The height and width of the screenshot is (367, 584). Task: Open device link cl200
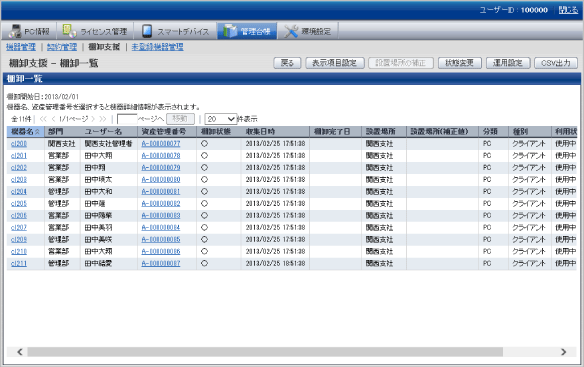tap(19, 144)
